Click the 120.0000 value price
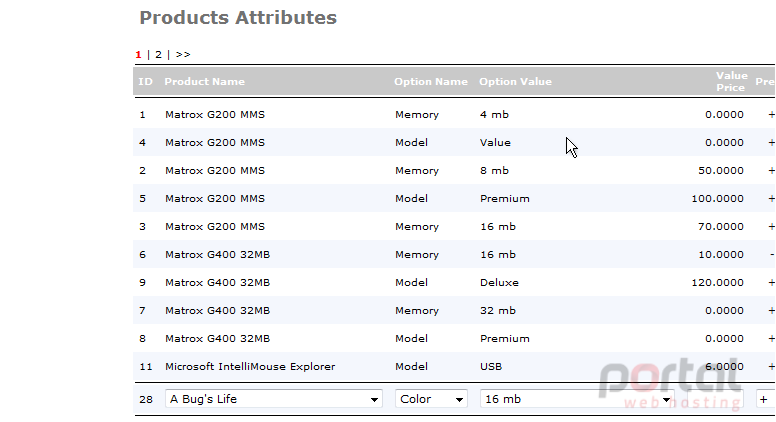Screen dimensions: 776x422 pyautogui.click(x=717, y=282)
